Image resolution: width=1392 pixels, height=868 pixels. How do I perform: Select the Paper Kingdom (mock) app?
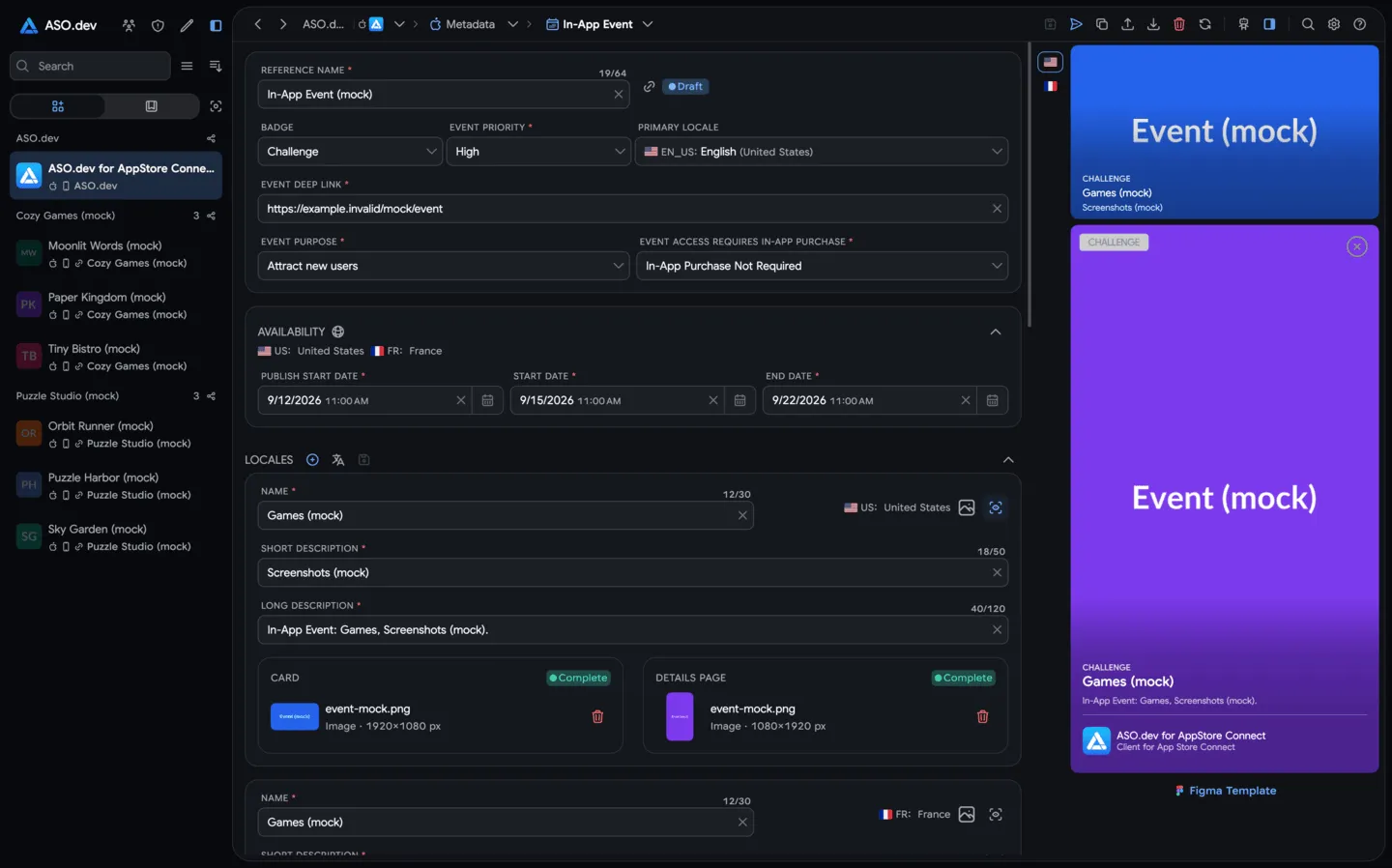tap(116, 305)
